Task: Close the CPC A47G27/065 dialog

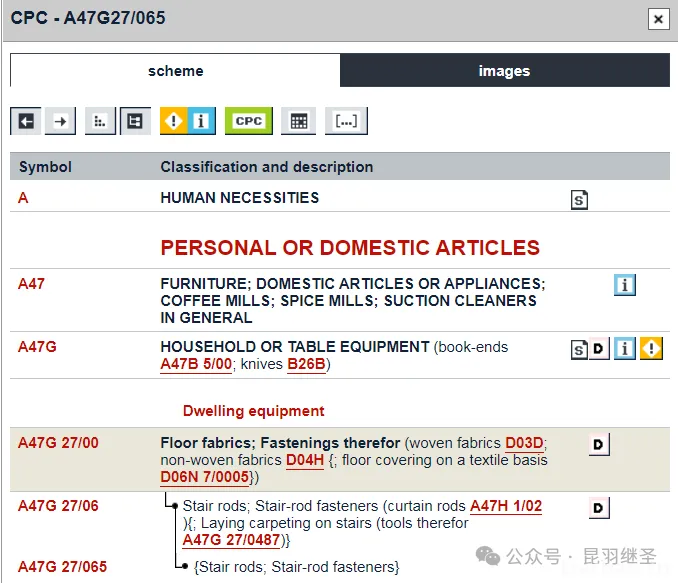Action: coord(657,19)
